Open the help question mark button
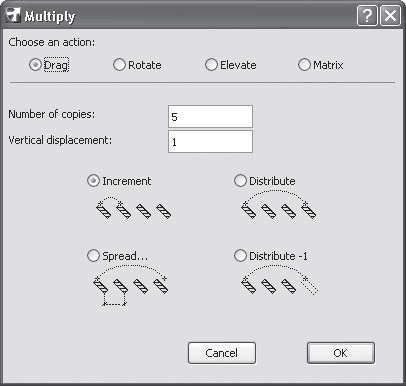This screenshot has height=386, width=406. tap(367, 16)
